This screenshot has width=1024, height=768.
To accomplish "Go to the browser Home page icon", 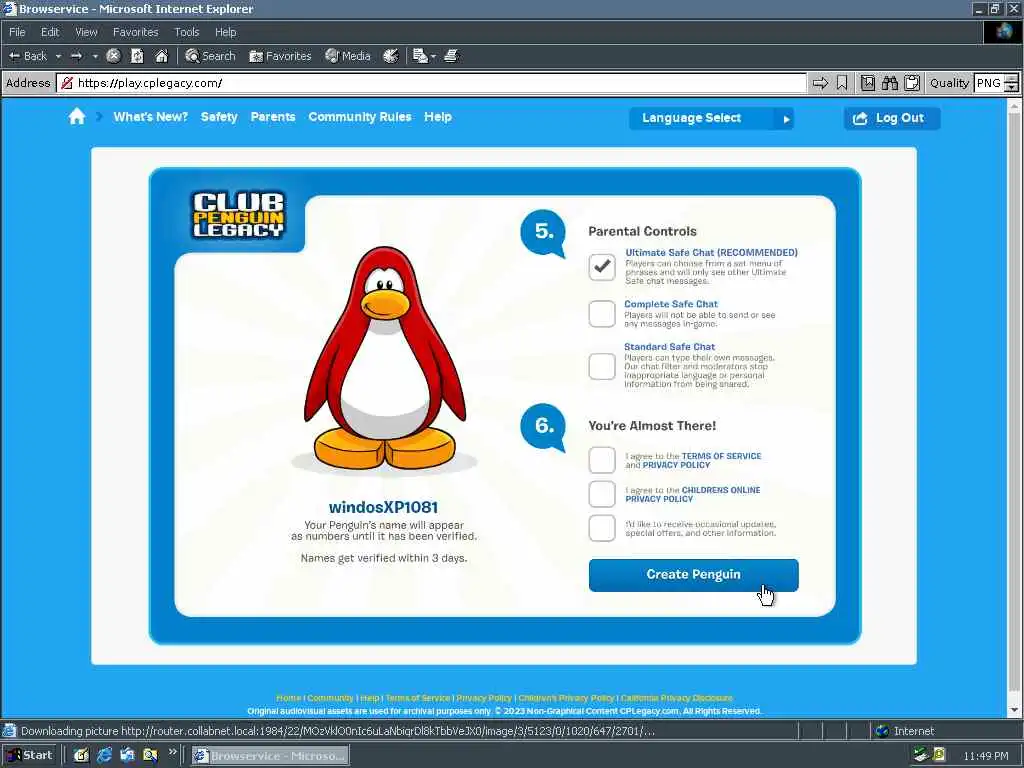I will [161, 56].
